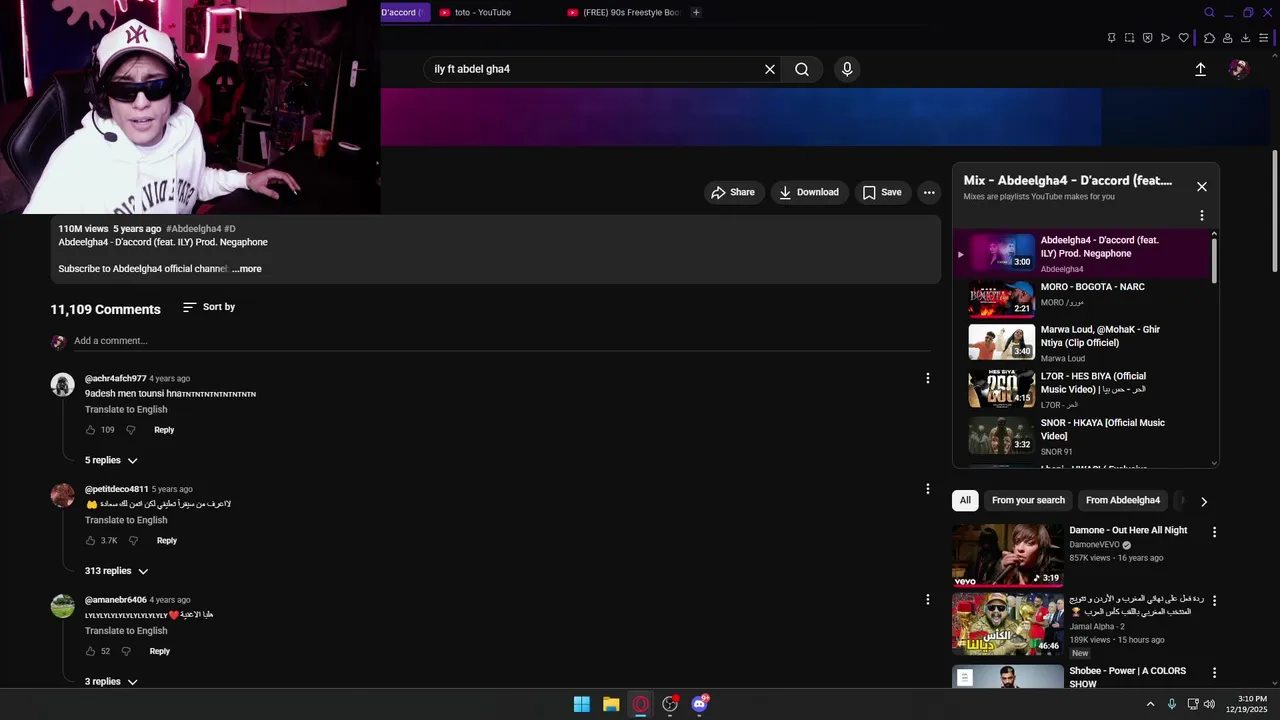Click the YouTube upload arrow icon

coord(1200,69)
